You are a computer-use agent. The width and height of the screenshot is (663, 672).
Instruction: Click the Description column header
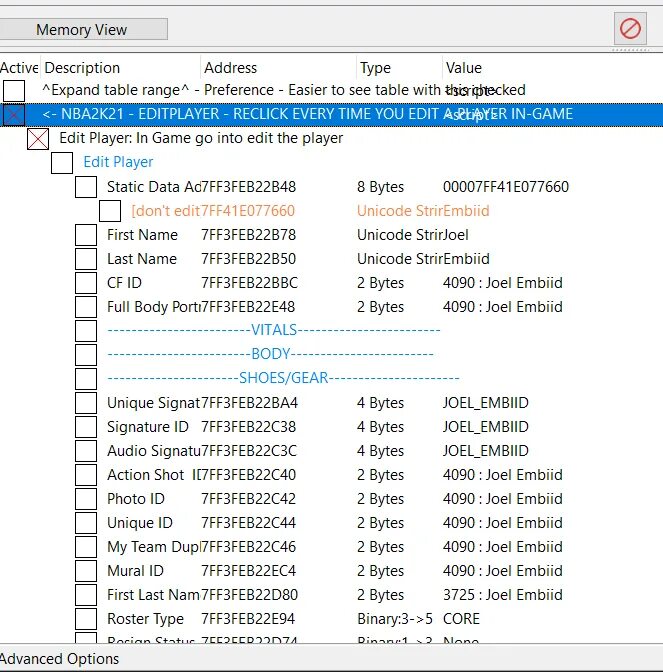click(x=121, y=68)
